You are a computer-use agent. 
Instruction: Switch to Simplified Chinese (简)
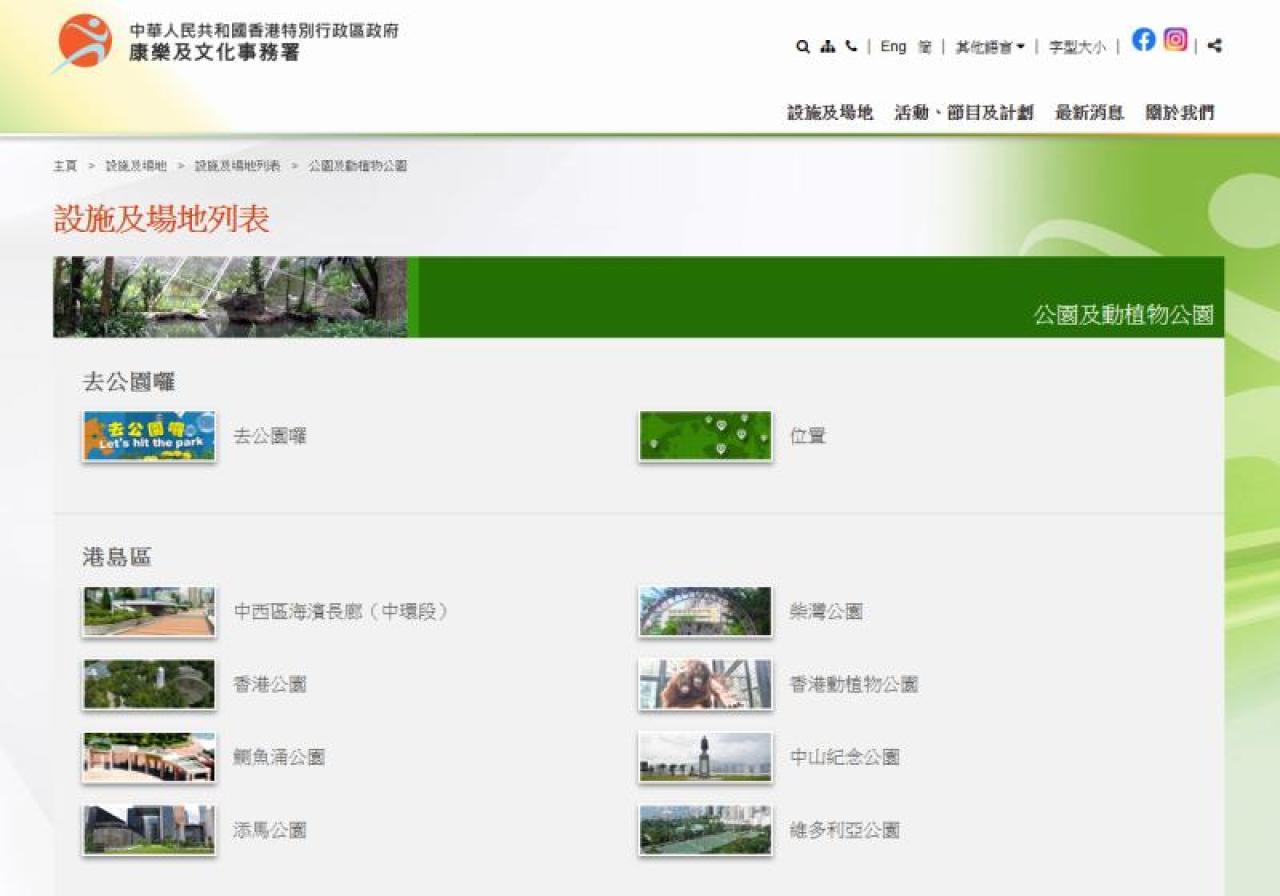coord(925,47)
